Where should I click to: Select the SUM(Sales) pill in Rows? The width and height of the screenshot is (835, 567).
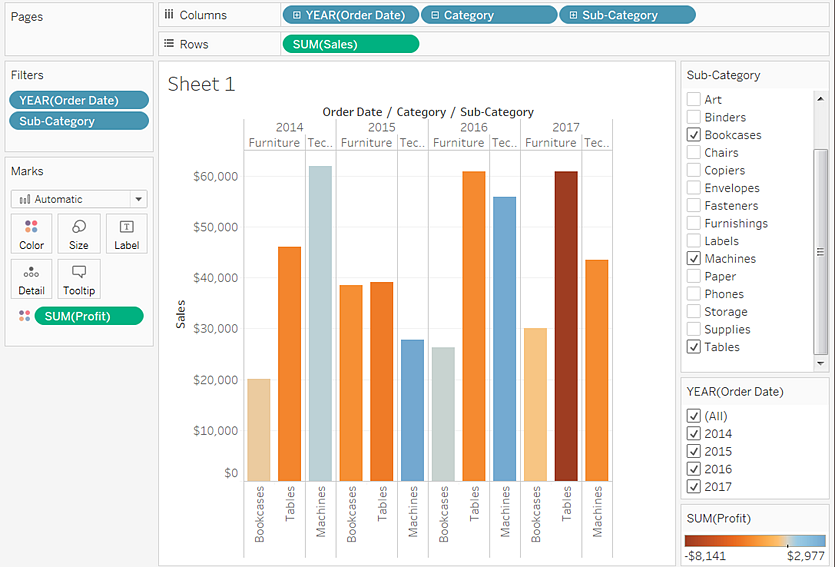[x=350, y=44]
